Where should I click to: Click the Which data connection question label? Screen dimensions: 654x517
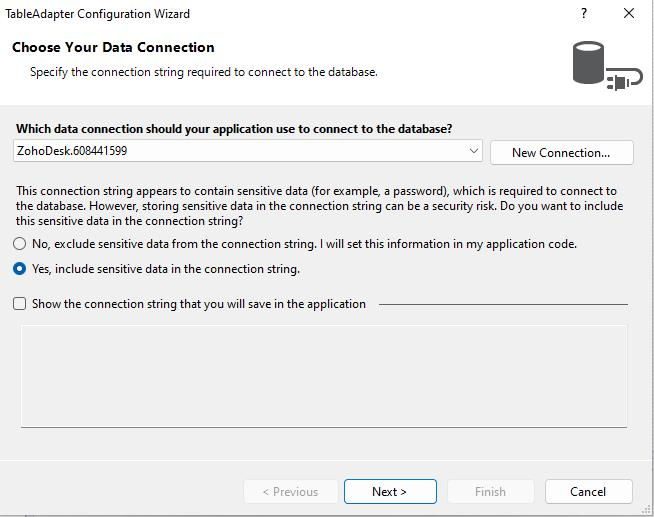234,129
